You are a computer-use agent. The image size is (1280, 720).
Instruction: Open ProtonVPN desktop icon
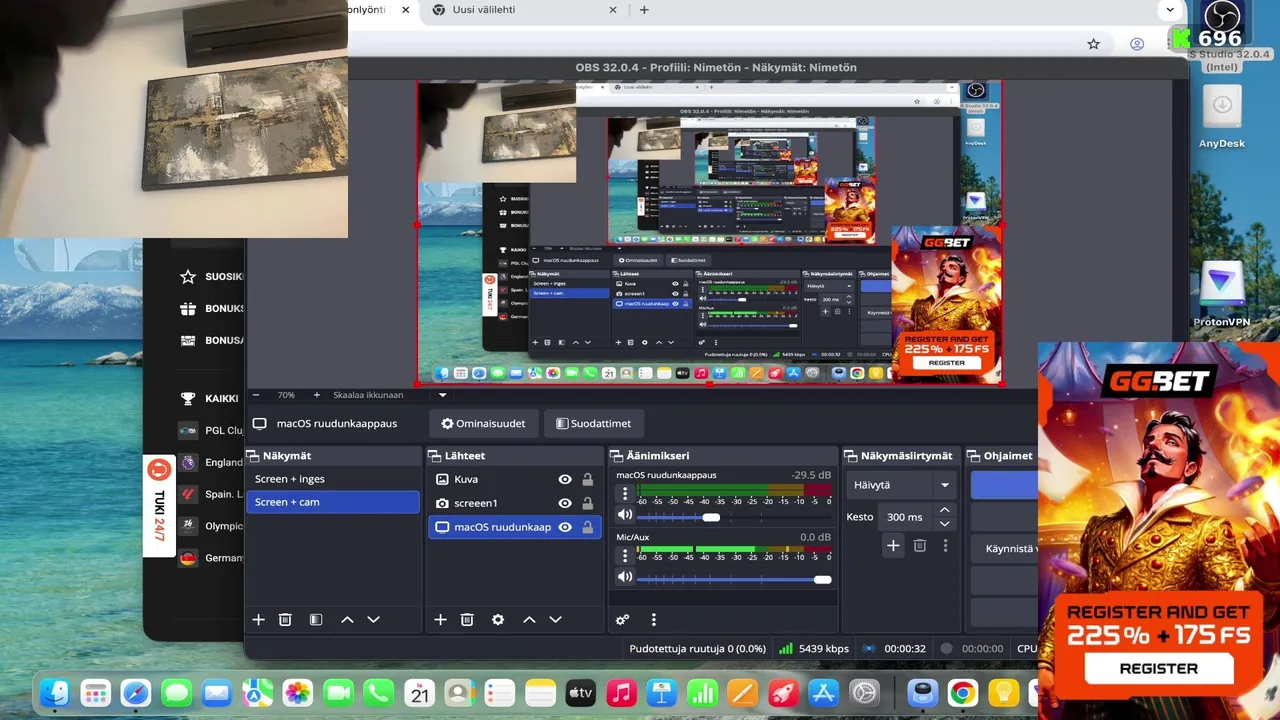tap(1221, 295)
